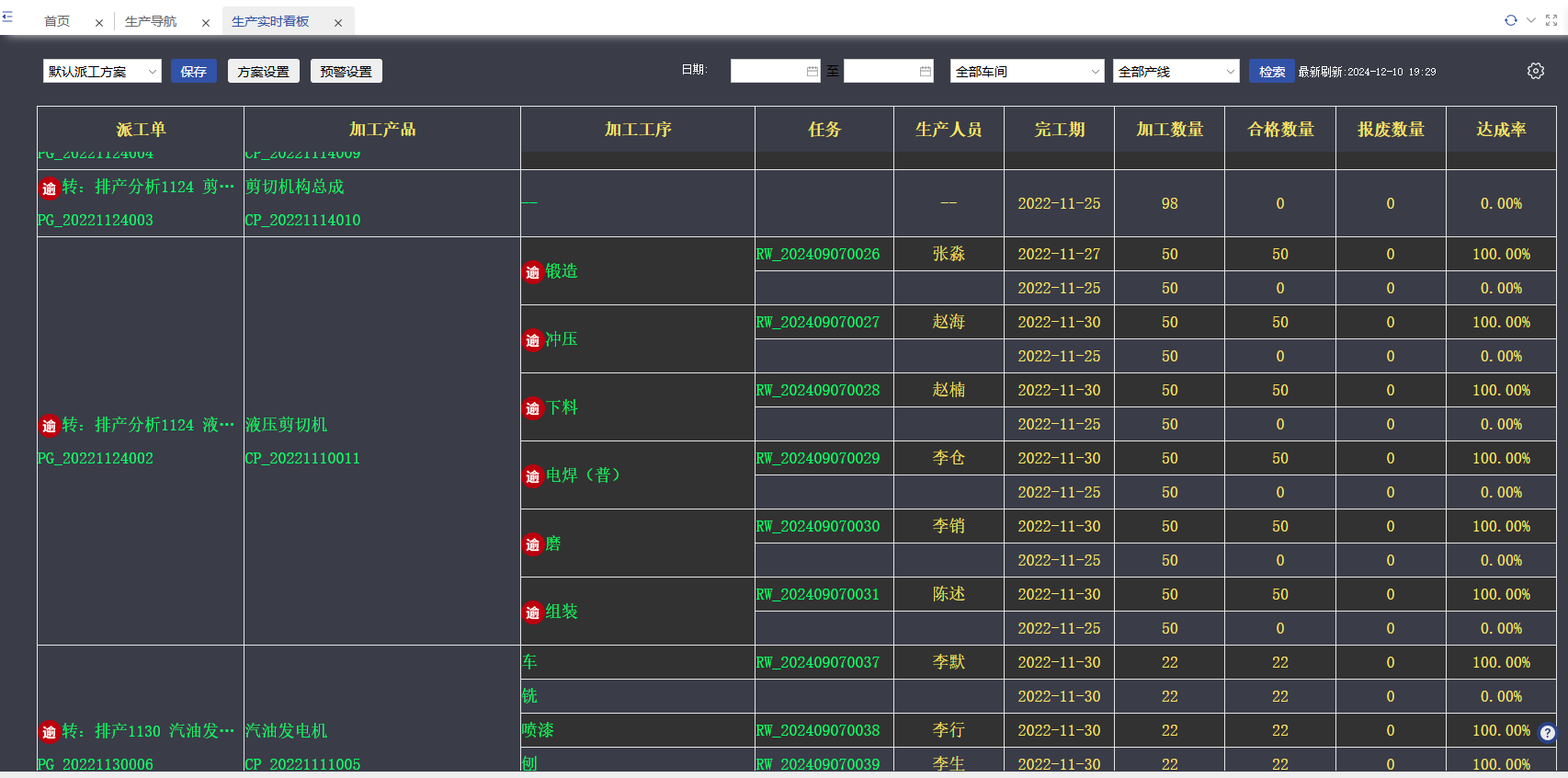Click the 派工单 column header

pyautogui.click(x=141, y=130)
